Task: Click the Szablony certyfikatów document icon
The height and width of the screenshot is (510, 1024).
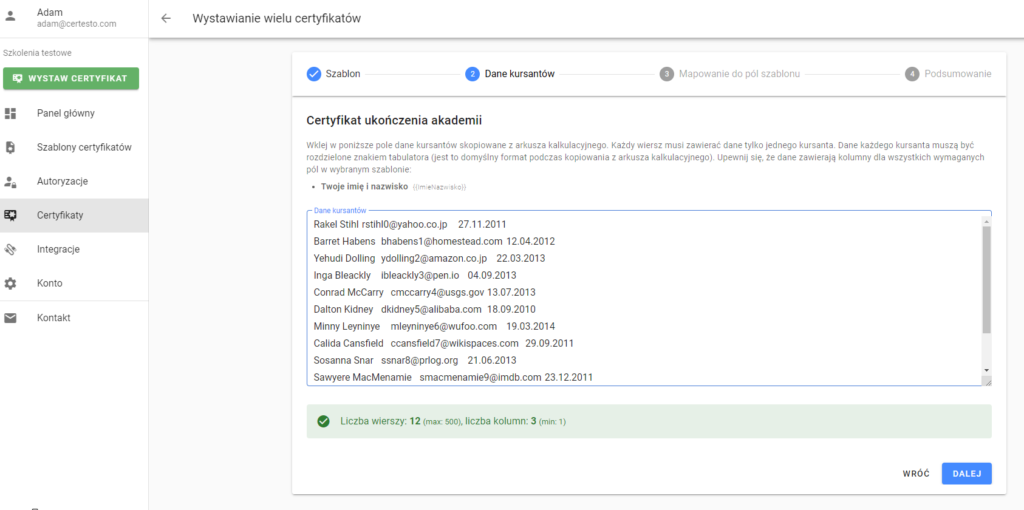Action: coord(10,148)
